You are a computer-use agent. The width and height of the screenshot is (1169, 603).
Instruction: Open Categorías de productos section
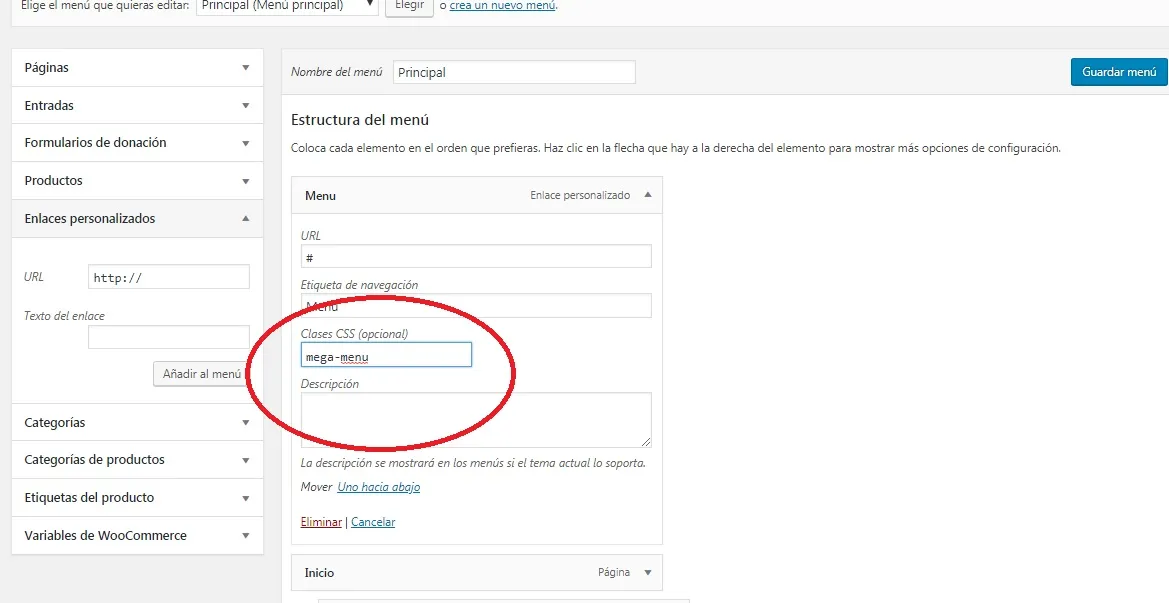pos(245,460)
